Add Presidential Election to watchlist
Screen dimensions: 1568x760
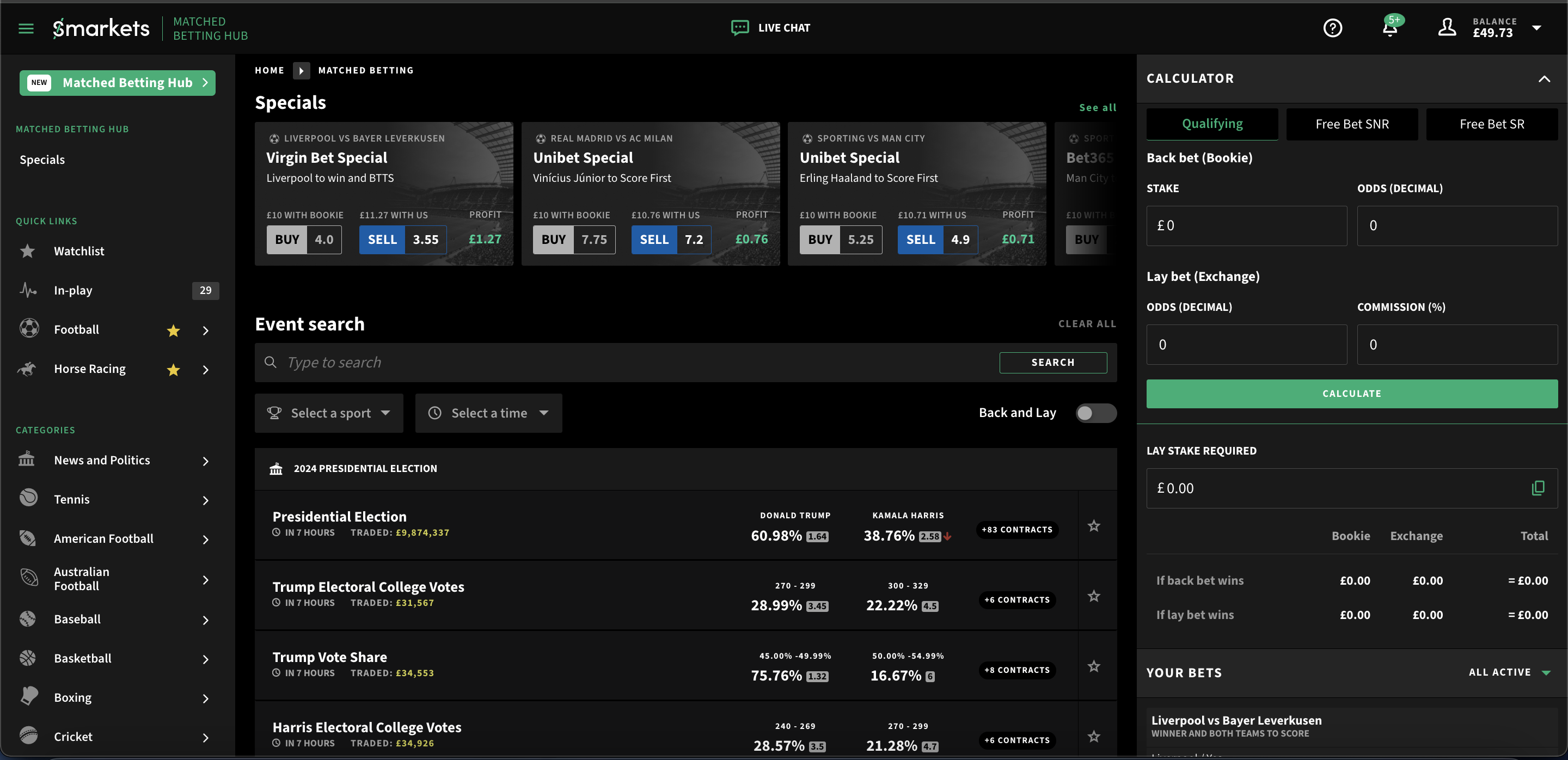[1094, 526]
